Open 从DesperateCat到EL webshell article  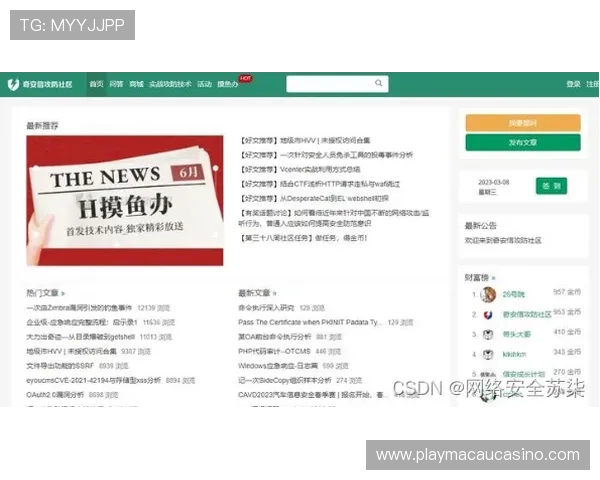[314, 198]
